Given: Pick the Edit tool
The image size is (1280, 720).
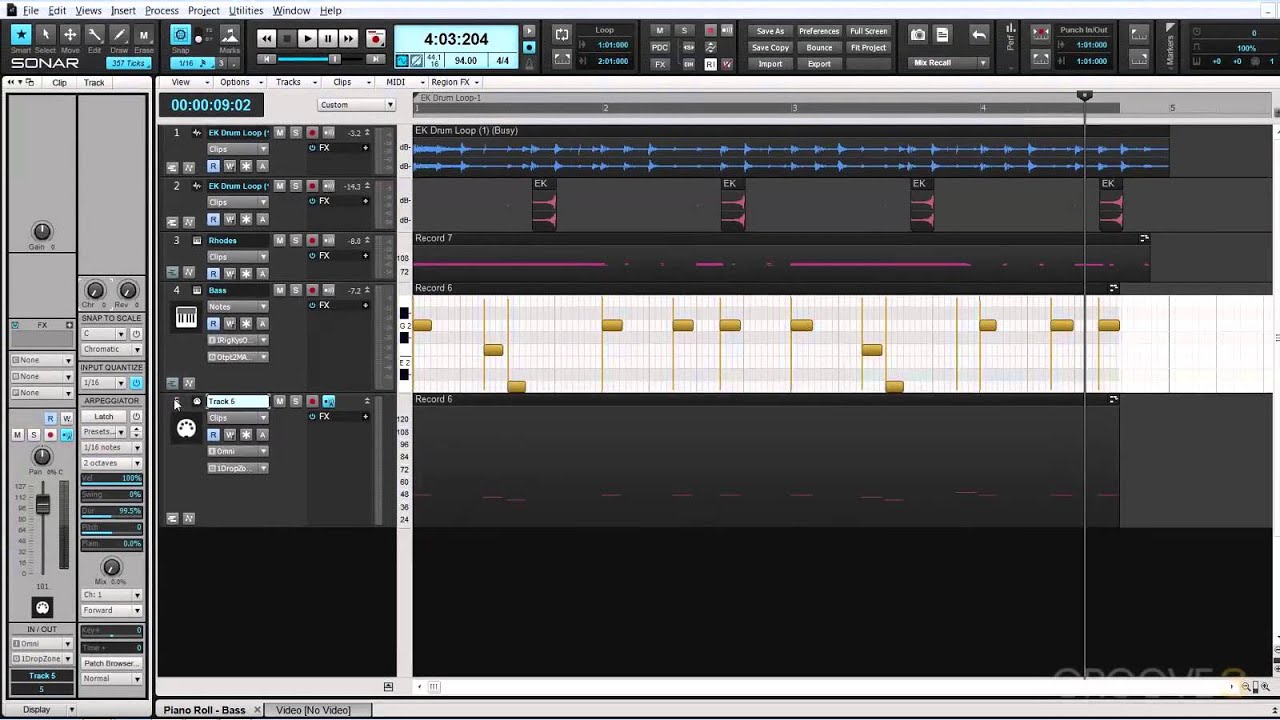Looking at the screenshot, I should click(x=94, y=36).
